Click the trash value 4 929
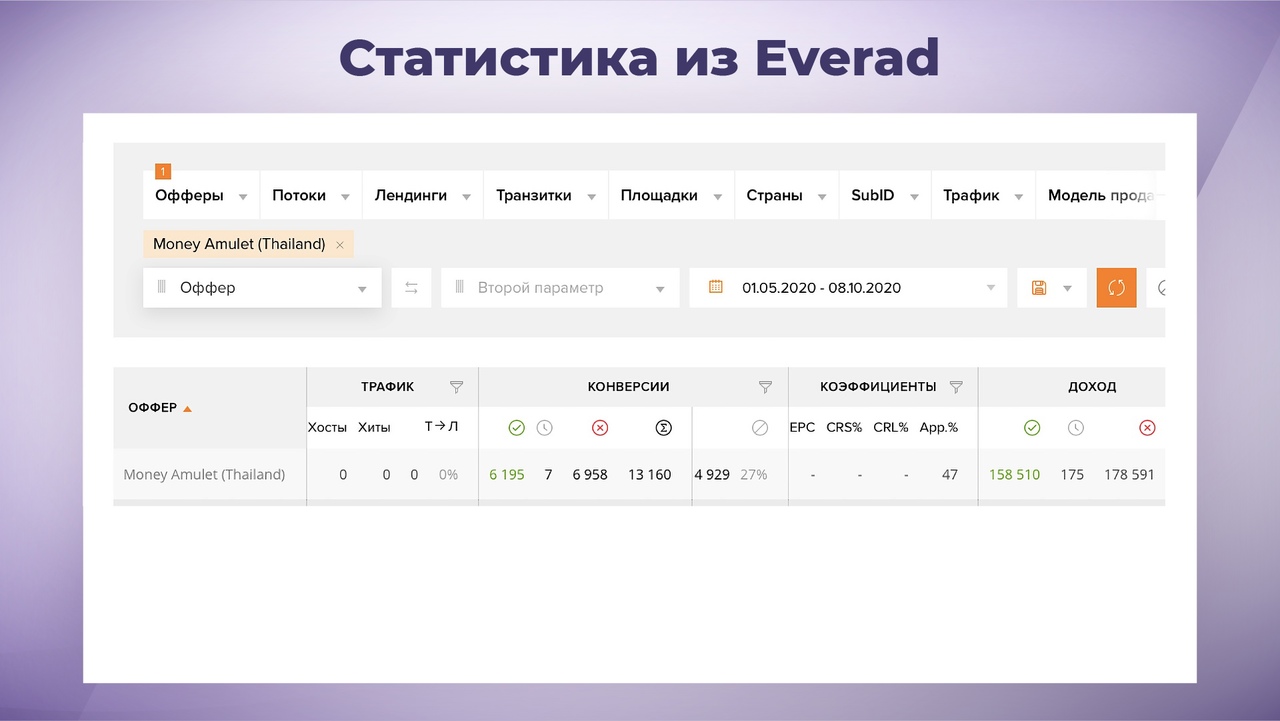1280x721 pixels. [712, 475]
